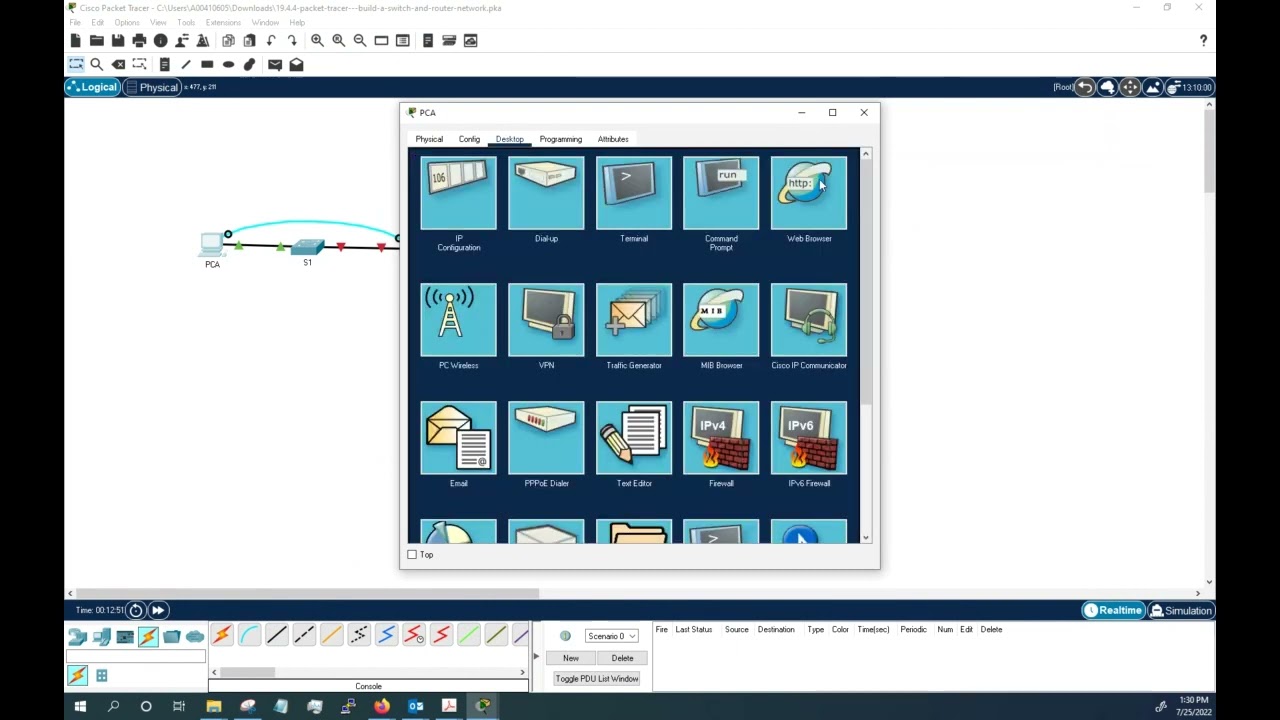Click the New file toolbar icon
Viewport: 1280px width, 720px height.
coord(76,40)
